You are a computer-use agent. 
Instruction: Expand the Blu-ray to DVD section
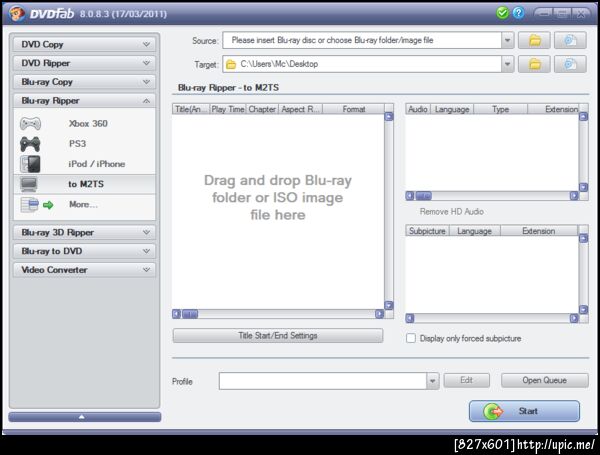pyautogui.click(x=84, y=251)
